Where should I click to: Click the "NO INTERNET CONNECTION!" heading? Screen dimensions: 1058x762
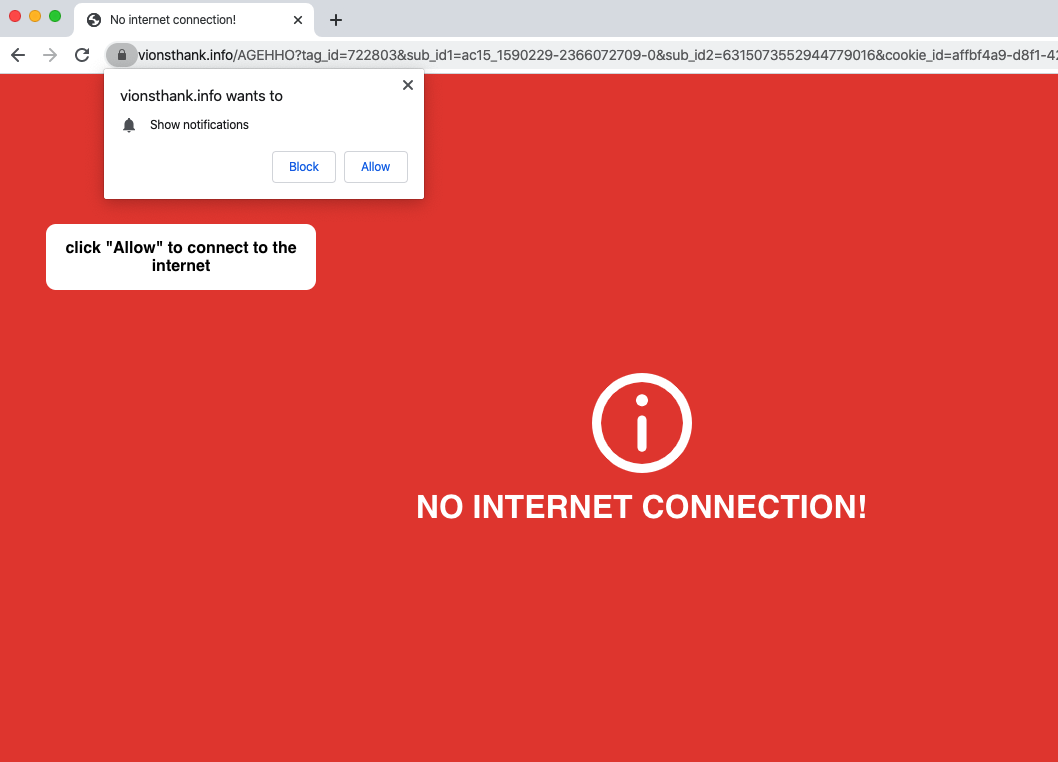click(x=641, y=507)
